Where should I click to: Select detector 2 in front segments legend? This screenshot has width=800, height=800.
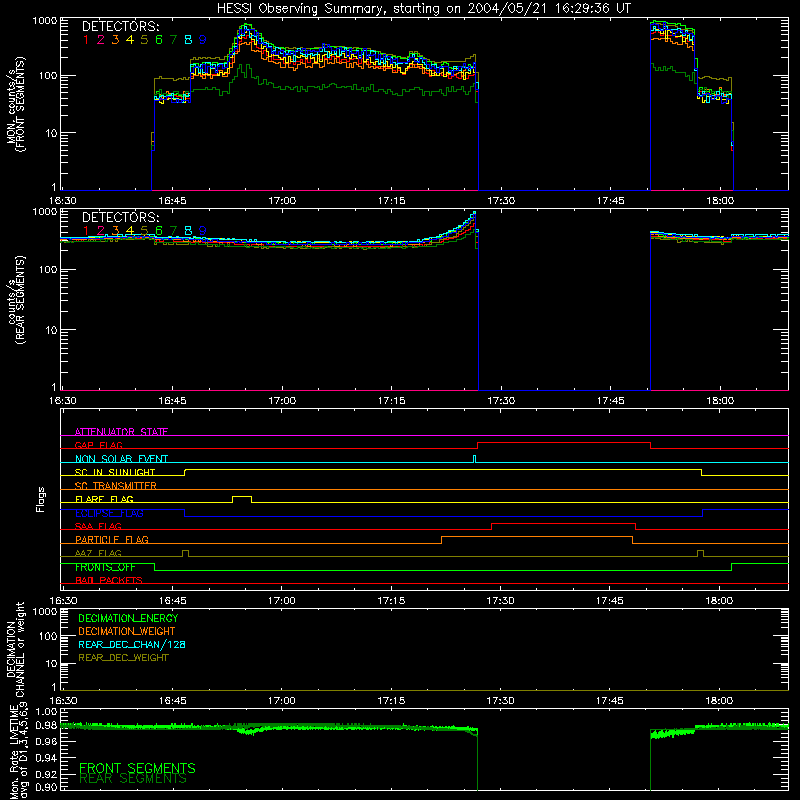tap(101, 40)
